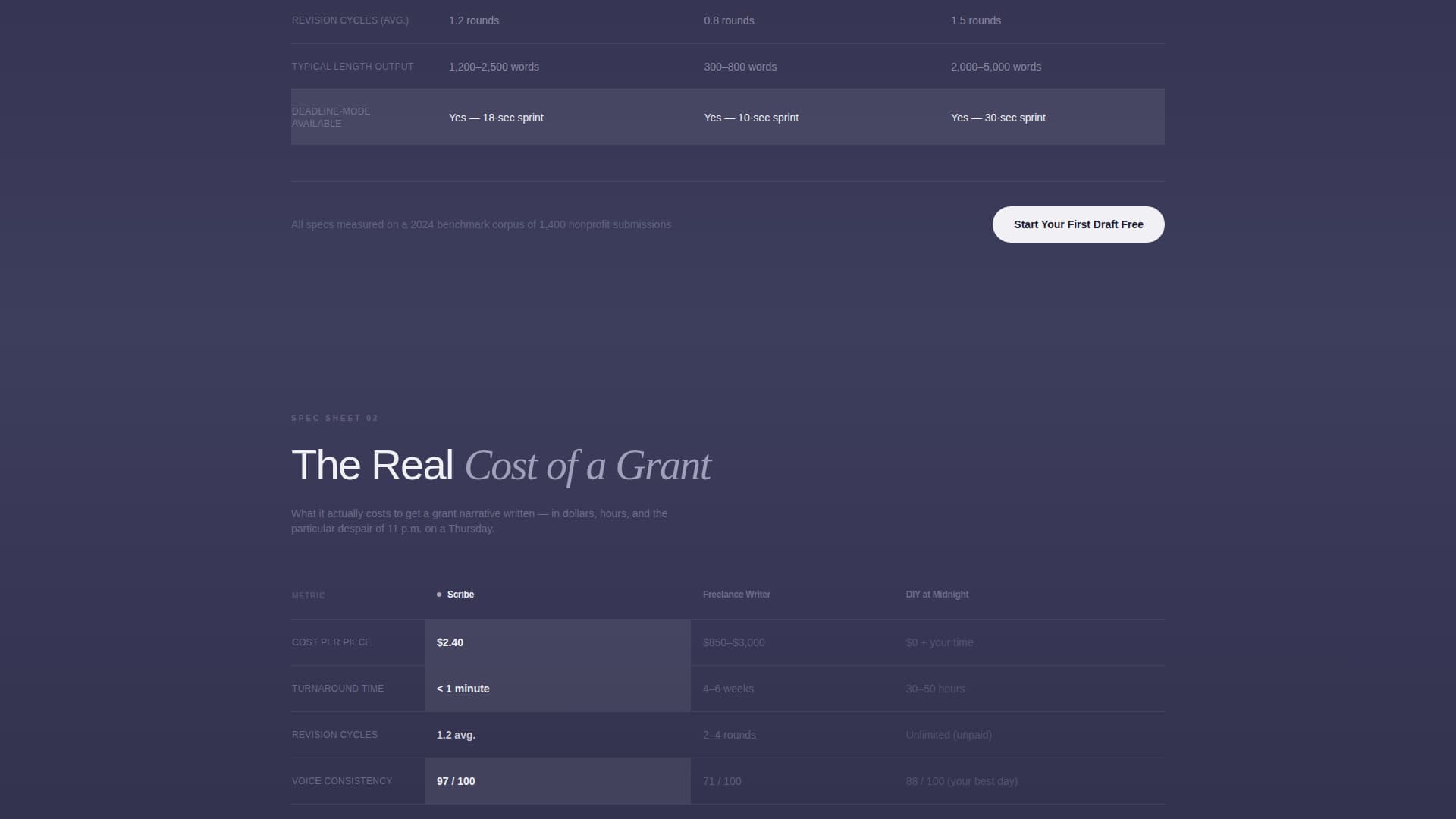This screenshot has width=1456, height=819.
Task: Click the grant cost description paragraph
Action: point(479,521)
